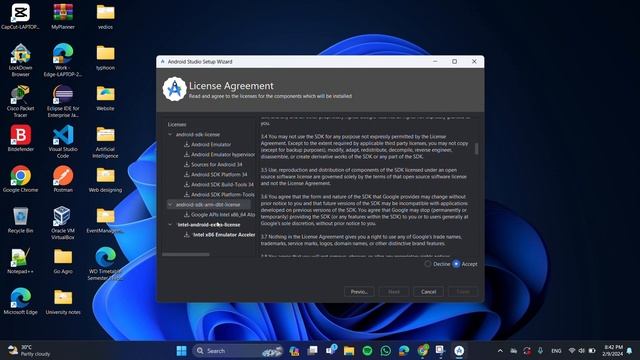Open Google Chrome desktop shortcut
Viewport: 640px width, 360px height.
[20, 180]
